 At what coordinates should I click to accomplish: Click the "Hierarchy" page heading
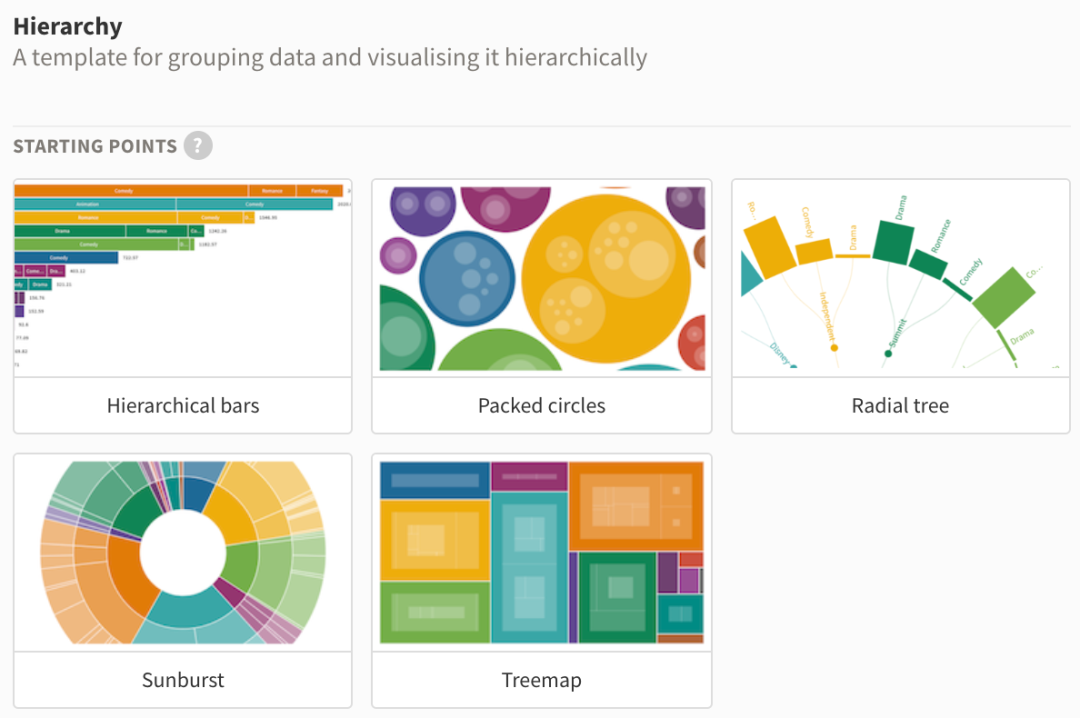[68, 26]
